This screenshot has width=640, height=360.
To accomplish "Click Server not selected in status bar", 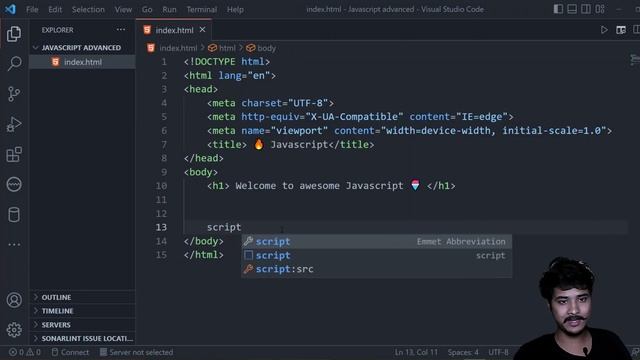I will tap(136, 352).
